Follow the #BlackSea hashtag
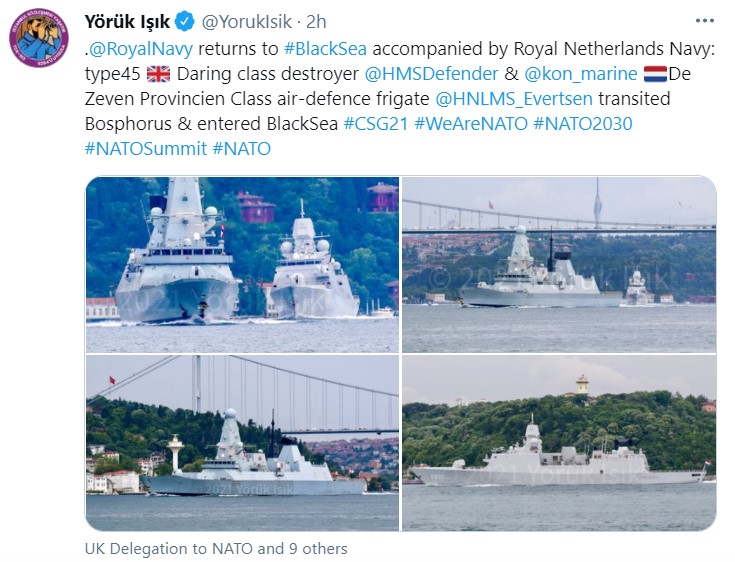The image size is (735, 562). pyautogui.click(x=325, y=49)
